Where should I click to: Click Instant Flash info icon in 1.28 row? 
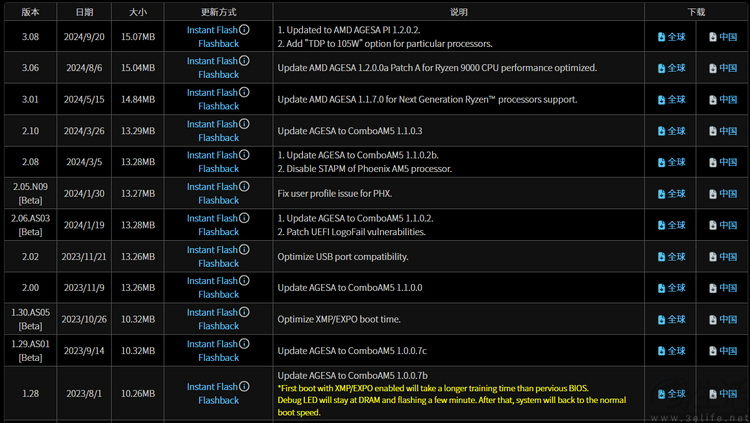point(244,386)
